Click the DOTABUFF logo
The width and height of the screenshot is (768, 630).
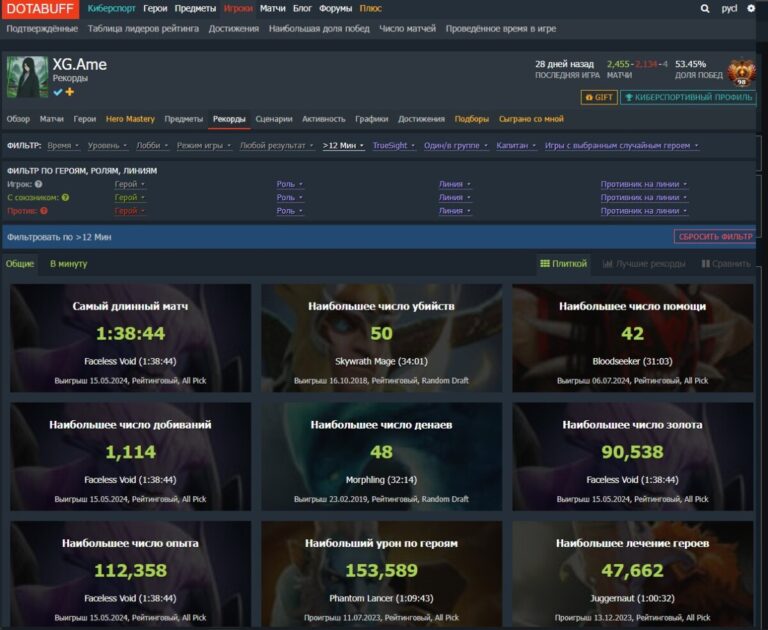pos(40,9)
